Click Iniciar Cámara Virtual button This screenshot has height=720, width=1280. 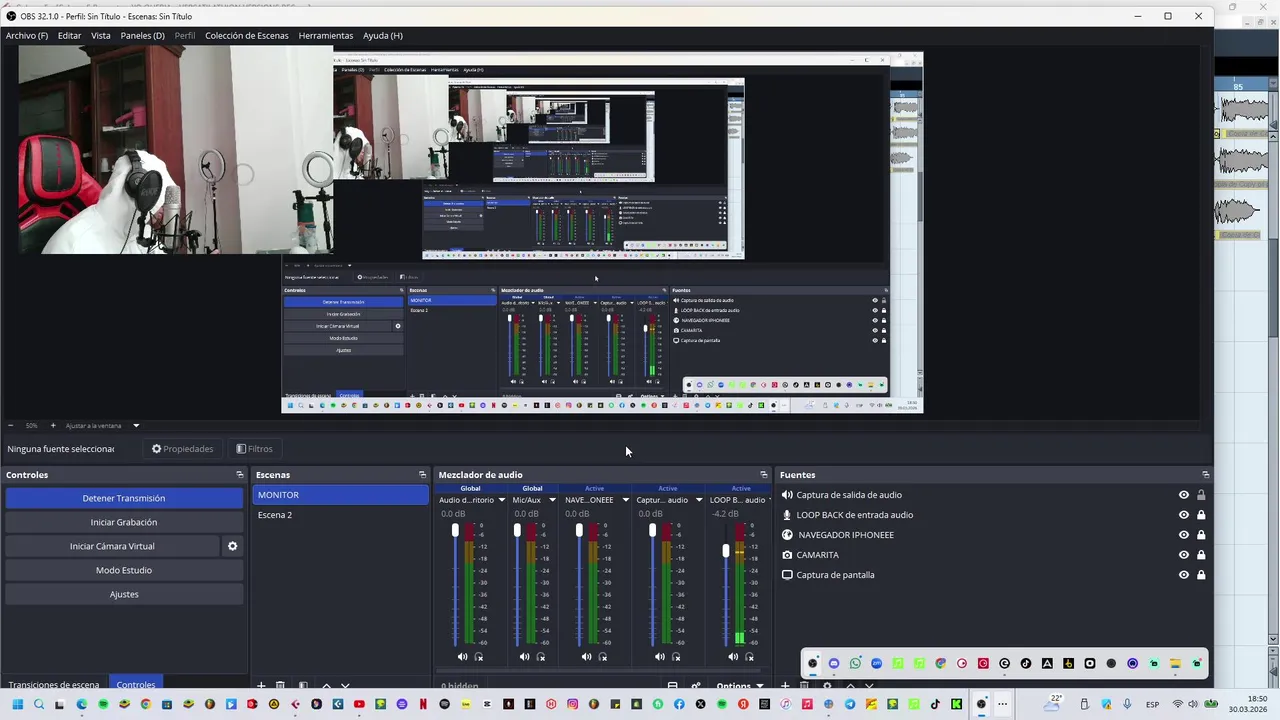(112, 546)
